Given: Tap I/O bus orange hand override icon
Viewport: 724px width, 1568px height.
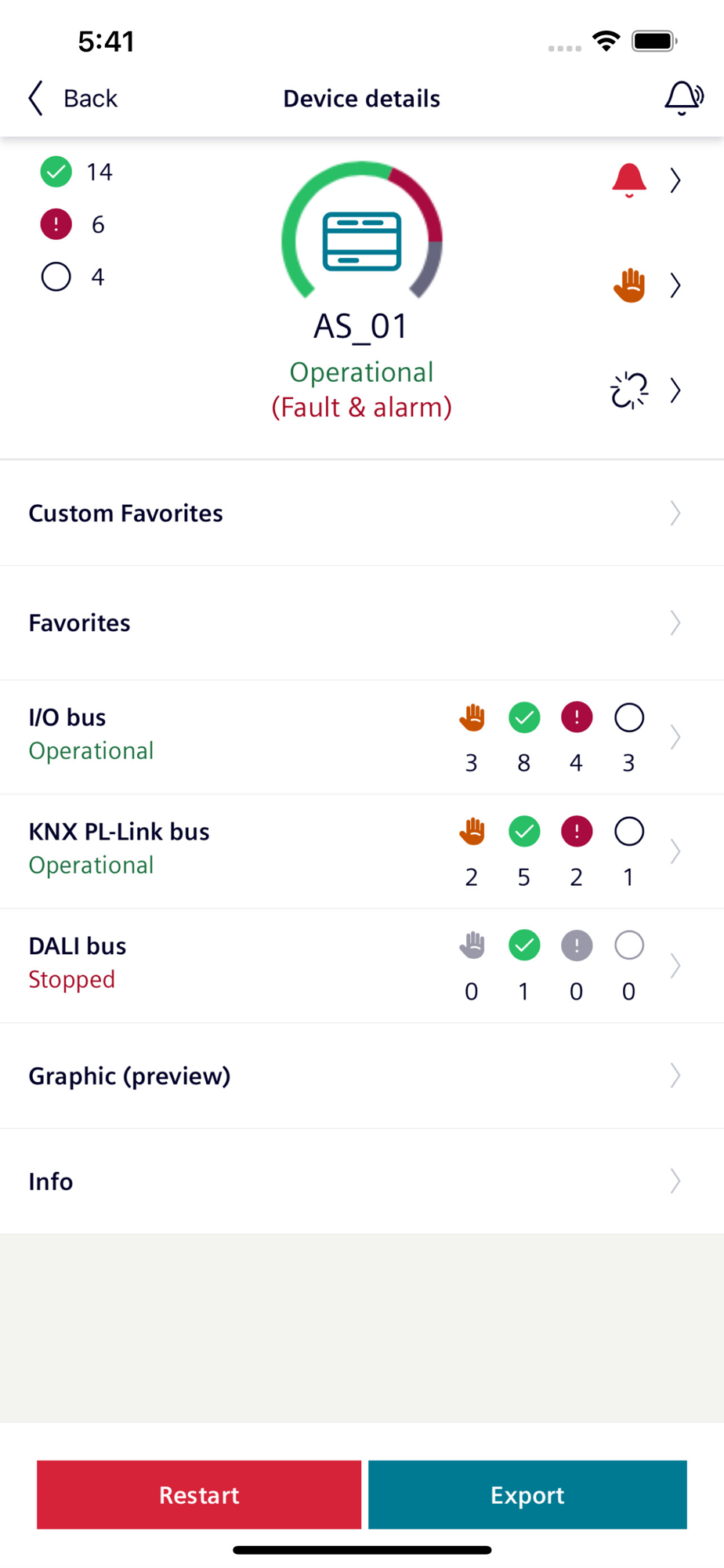Looking at the screenshot, I should pyautogui.click(x=472, y=717).
